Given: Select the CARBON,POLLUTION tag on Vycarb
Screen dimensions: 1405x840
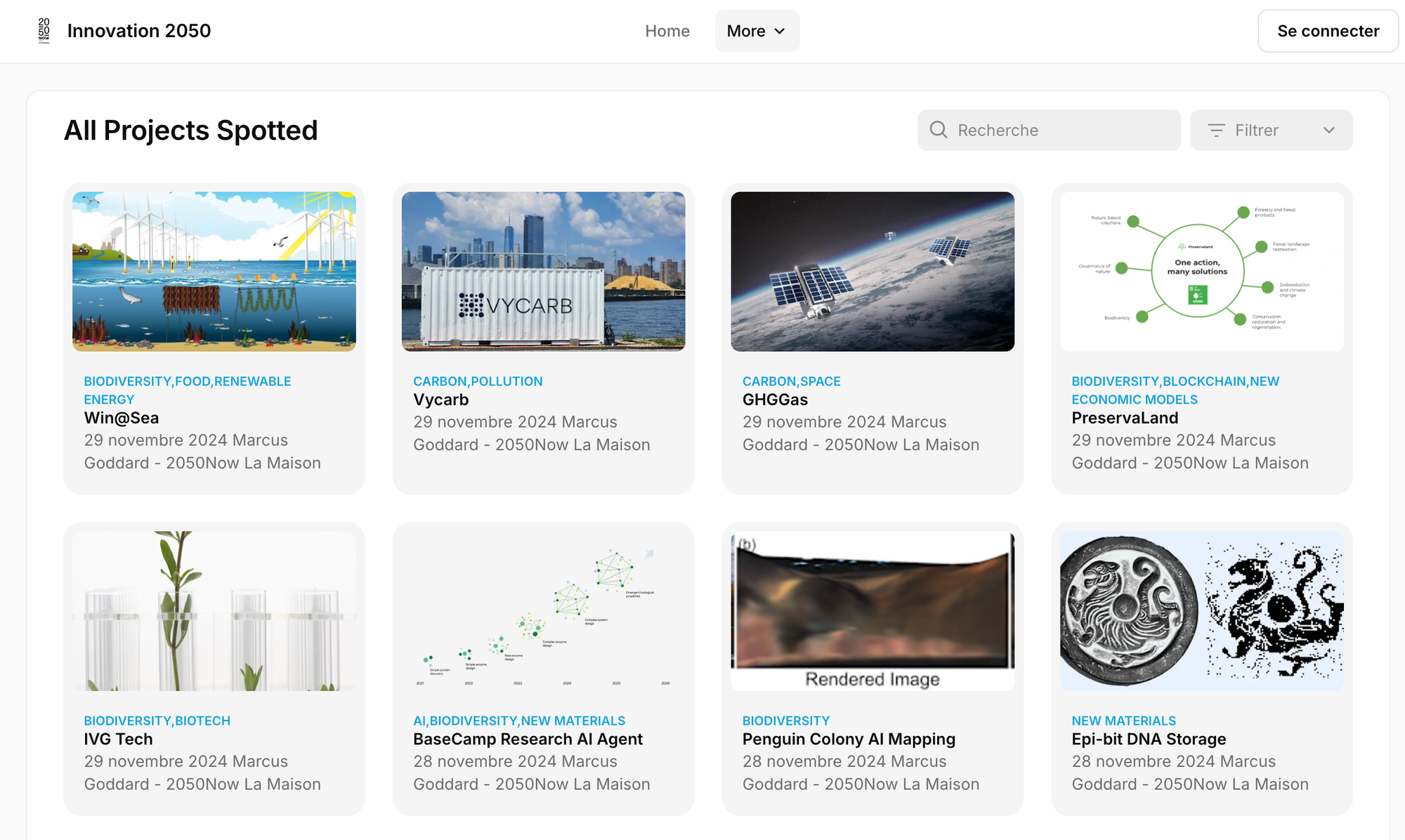Looking at the screenshot, I should click(x=478, y=381).
